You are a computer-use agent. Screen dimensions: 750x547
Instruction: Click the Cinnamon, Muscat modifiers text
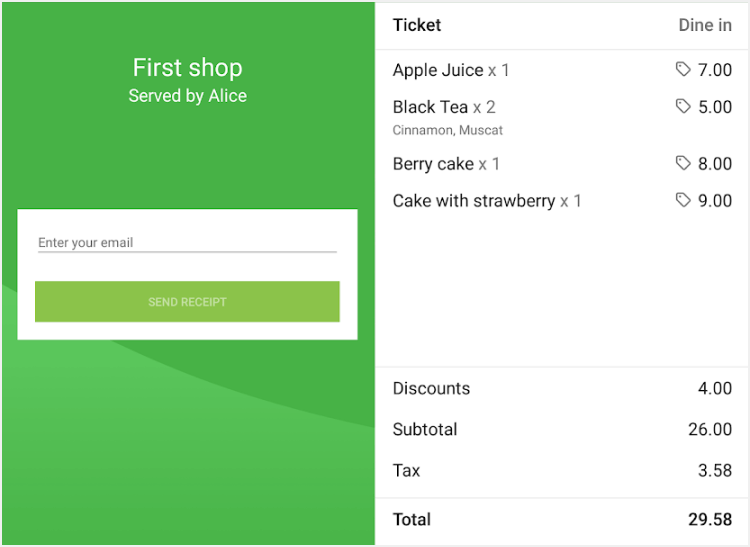click(447, 130)
